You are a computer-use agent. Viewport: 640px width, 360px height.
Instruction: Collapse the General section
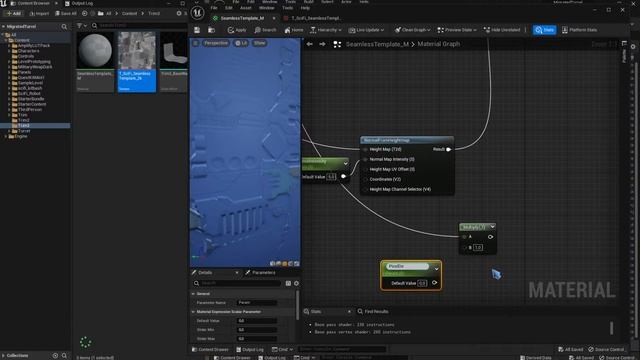[193, 294]
